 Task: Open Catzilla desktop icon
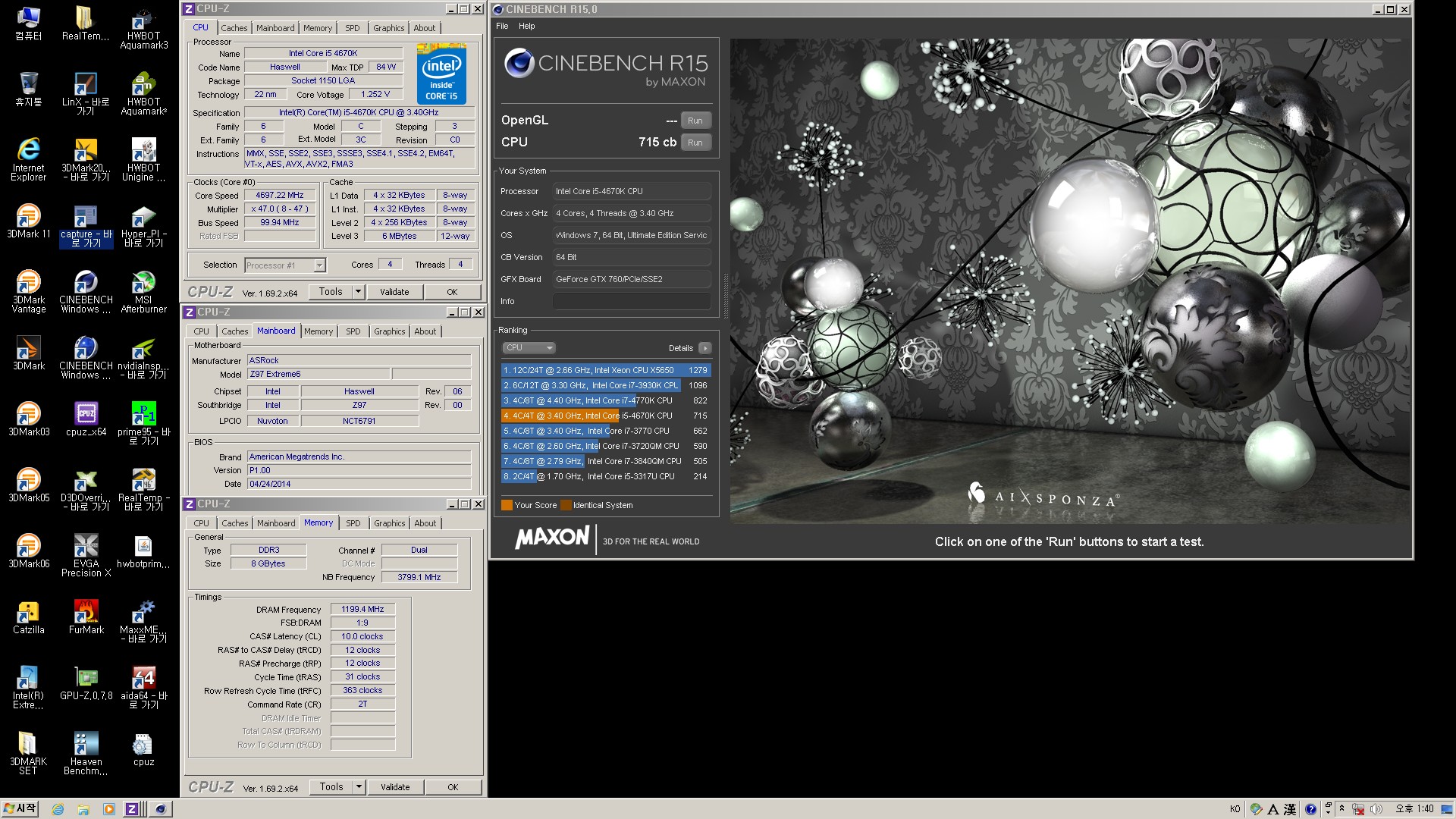[29, 617]
